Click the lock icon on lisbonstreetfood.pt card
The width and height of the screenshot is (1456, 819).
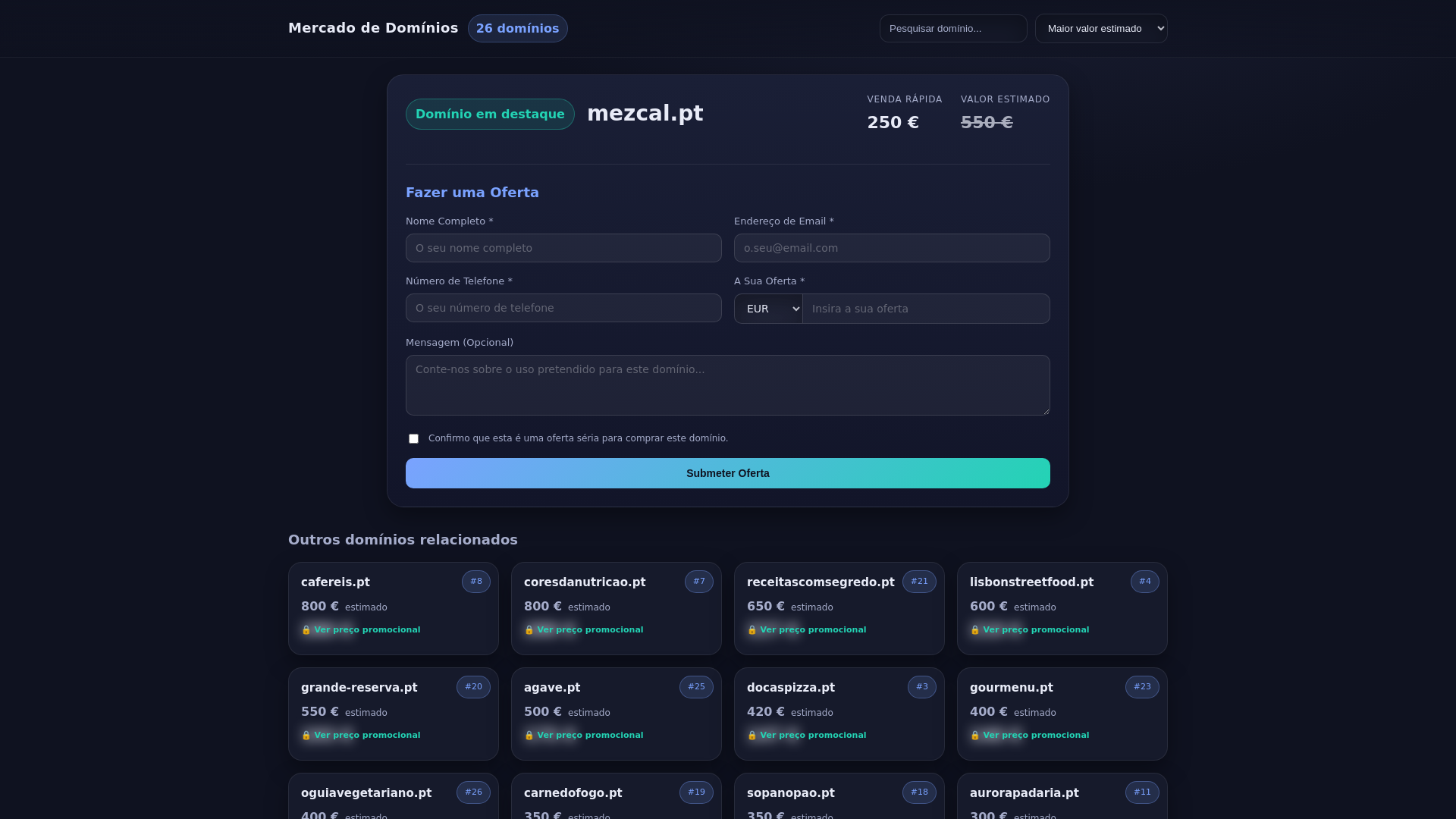975,630
